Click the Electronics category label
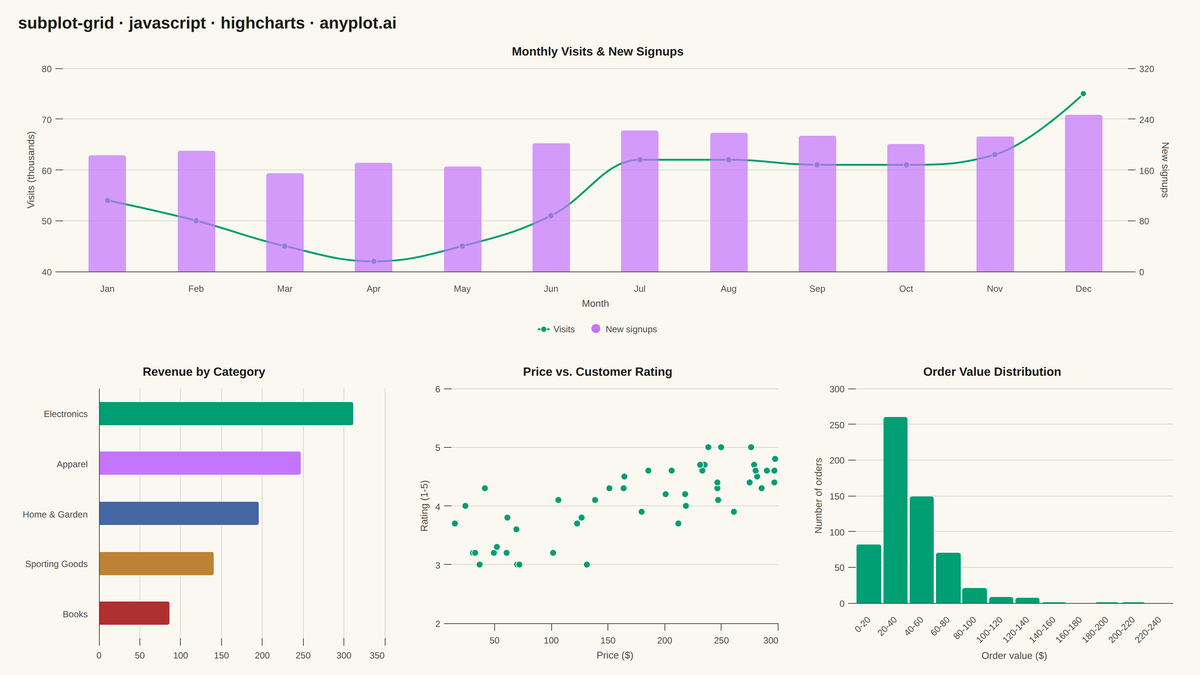 click(x=66, y=414)
